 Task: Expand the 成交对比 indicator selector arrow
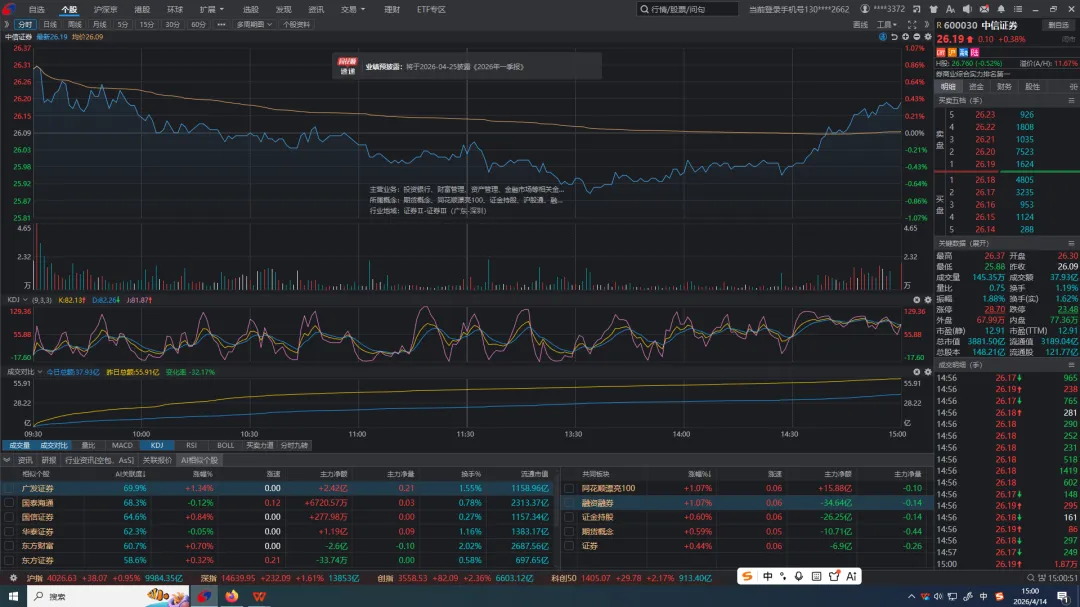click(x=40, y=372)
